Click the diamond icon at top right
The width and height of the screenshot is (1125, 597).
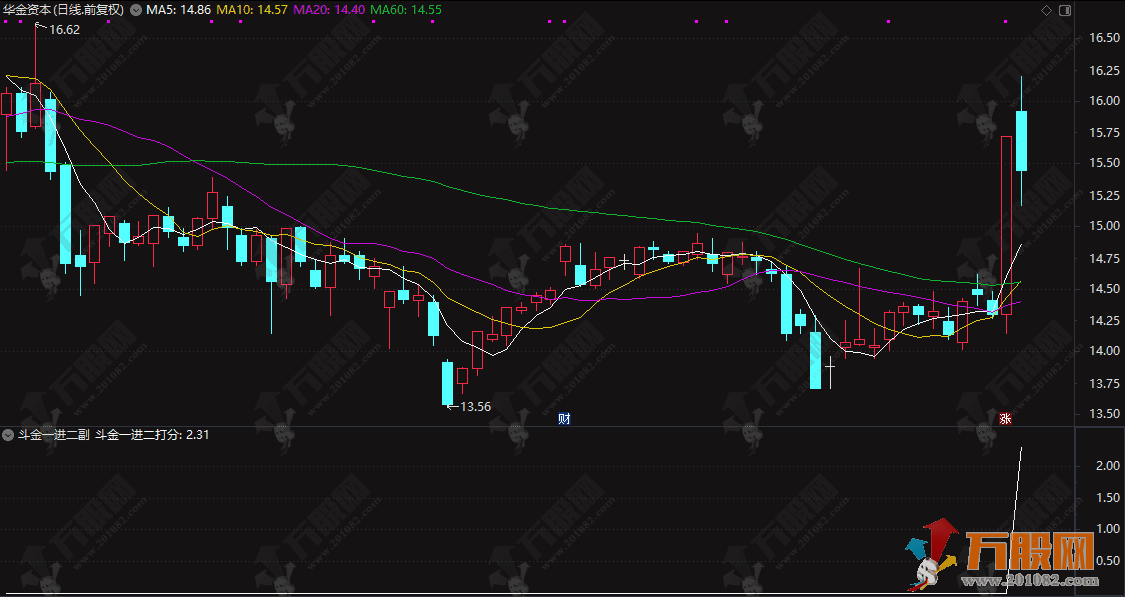point(1046,10)
